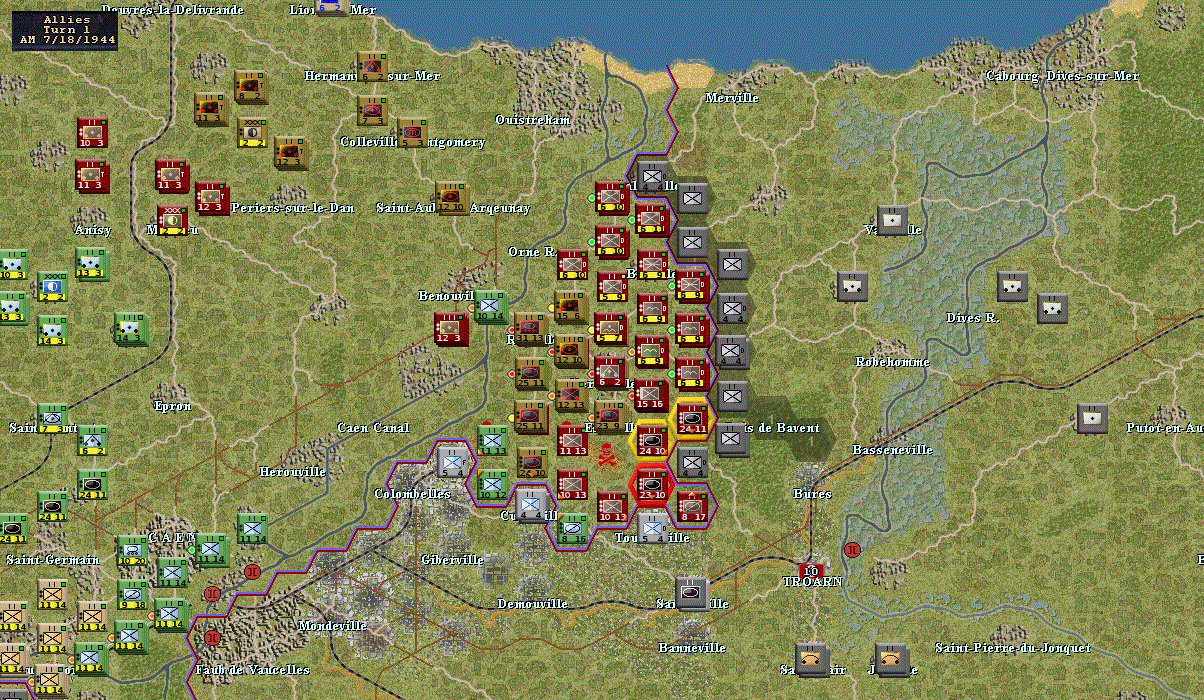Click the Epron town label
Image resolution: width=1204 pixels, height=700 pixels.
coord(172,405)
